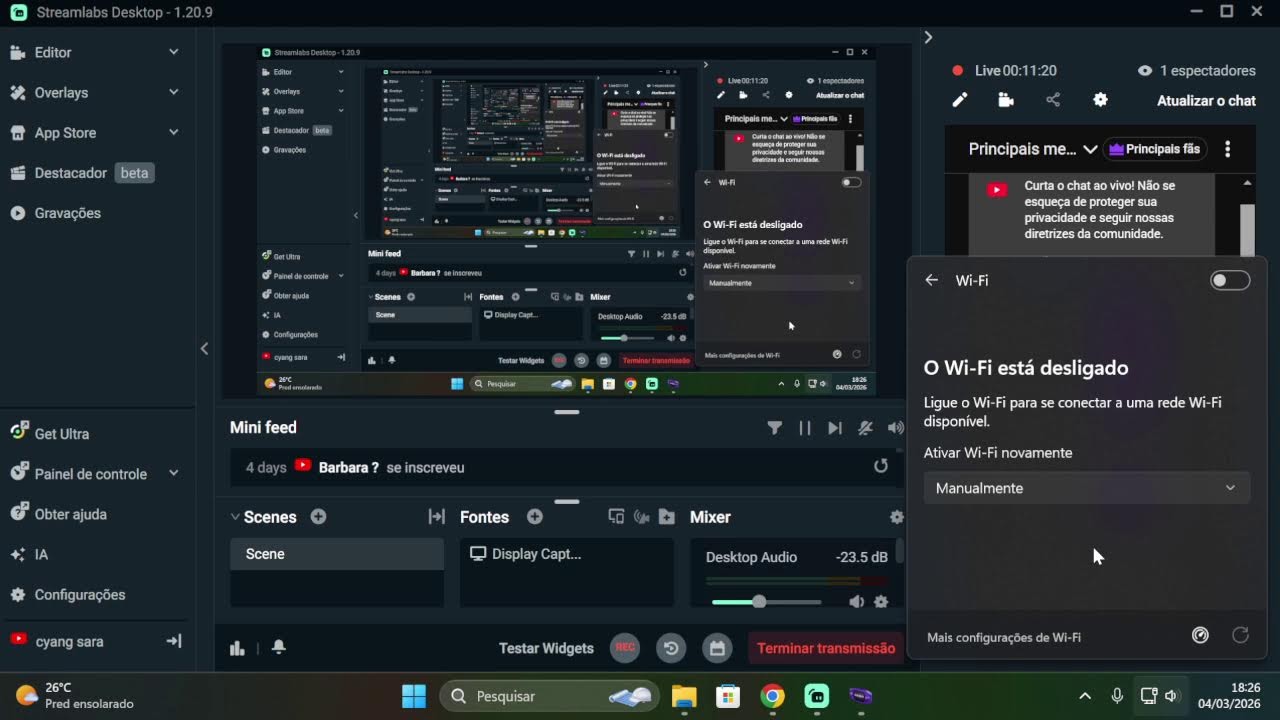
Task: Click the Testar Widgets button
Action: pyautogui.click(x=546, y=648)
